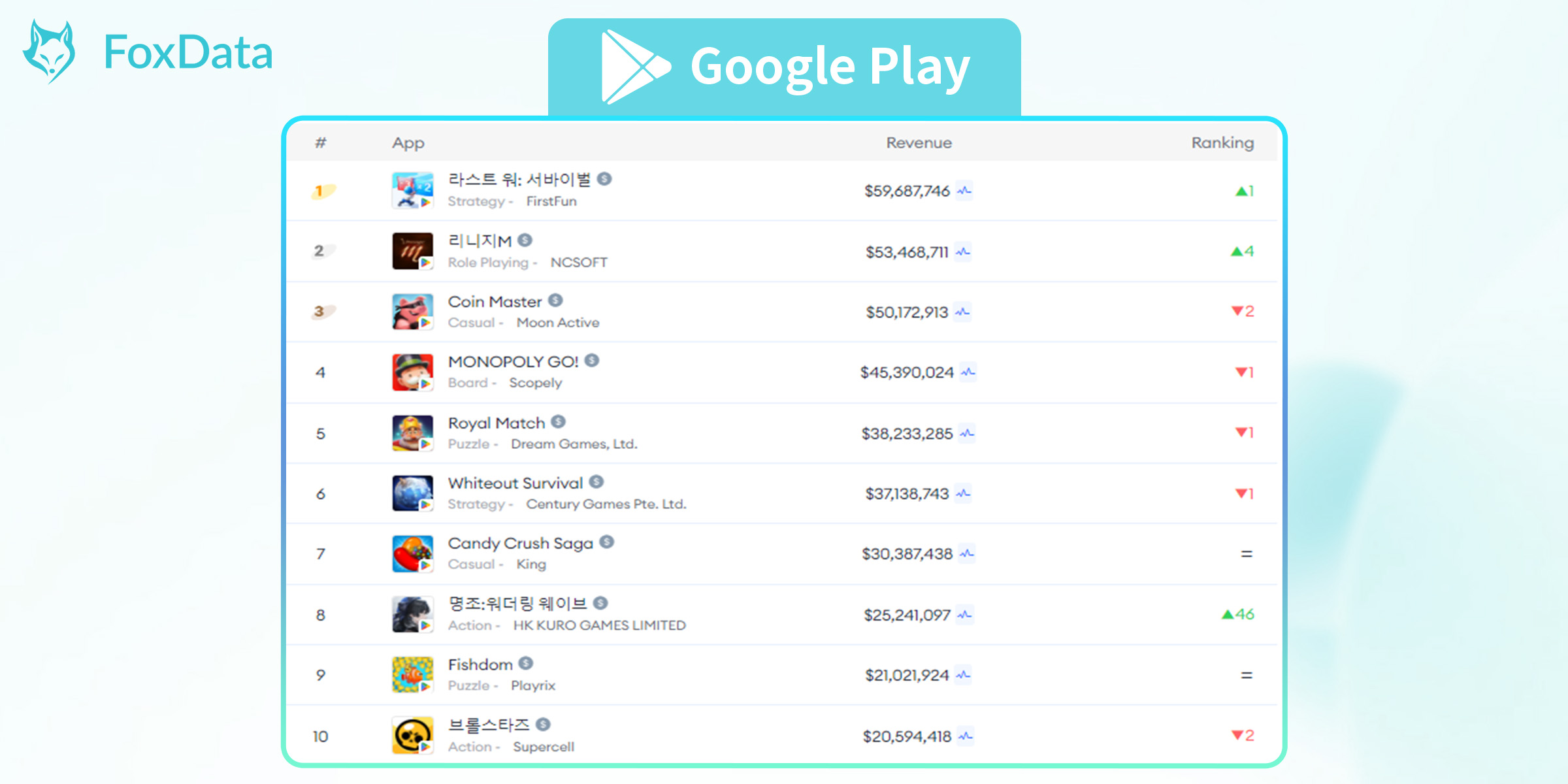
Task: Click the first place rank badge
Action: (x=322, y=191)
